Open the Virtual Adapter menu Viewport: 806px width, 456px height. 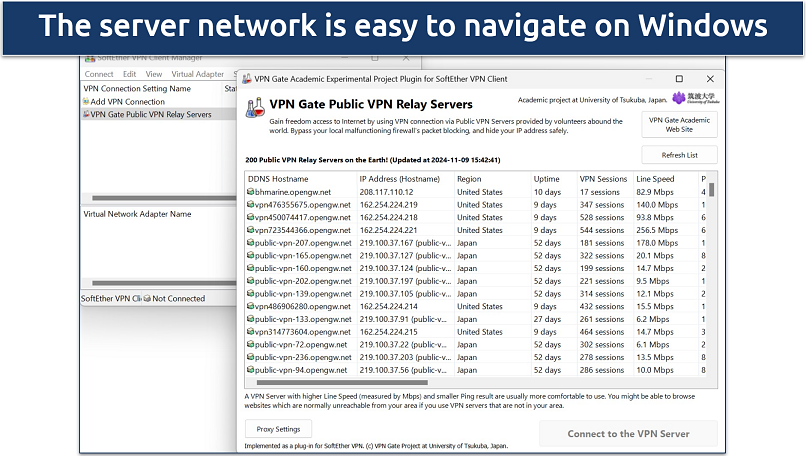[x=197, y=74]
